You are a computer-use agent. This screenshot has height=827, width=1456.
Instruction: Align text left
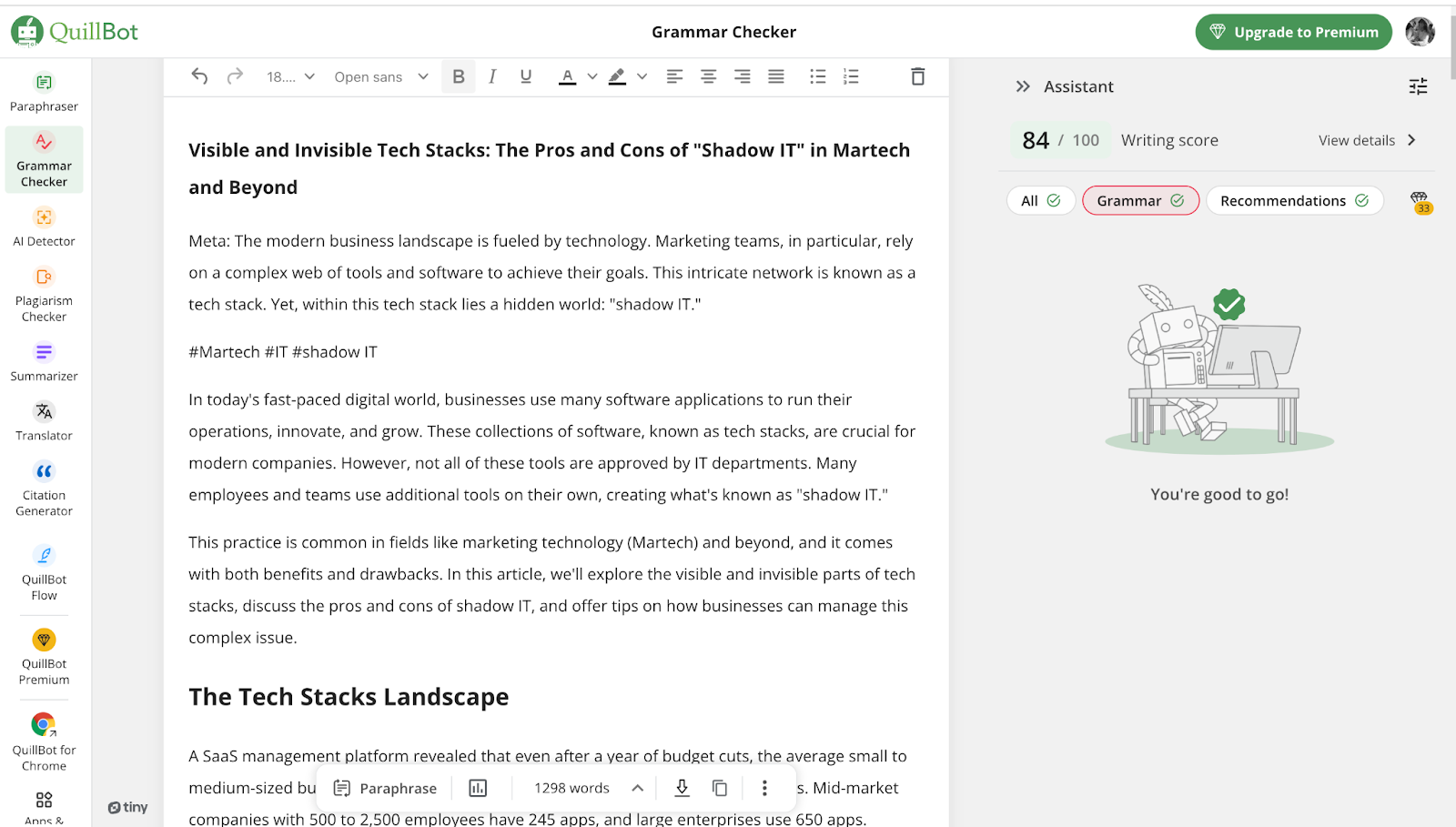(674, 76)
